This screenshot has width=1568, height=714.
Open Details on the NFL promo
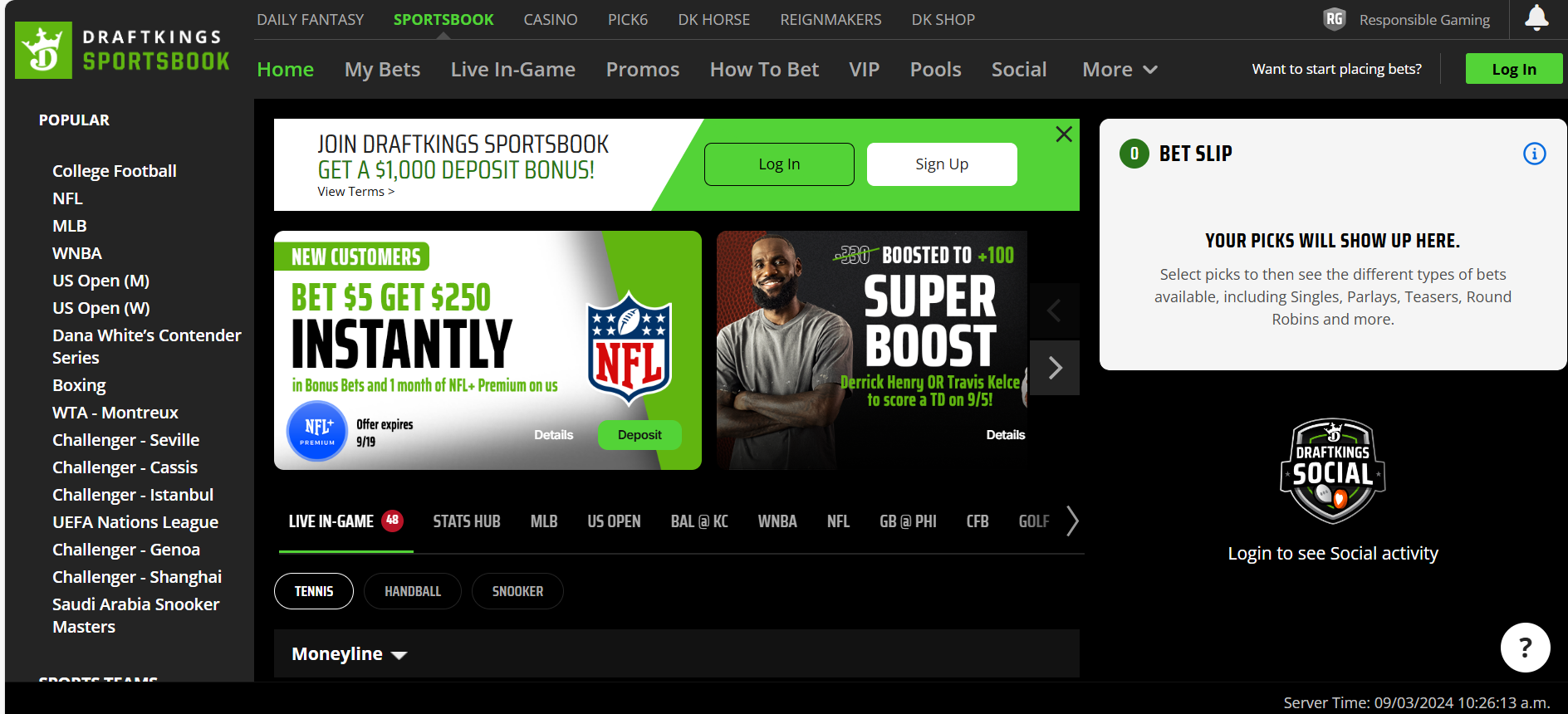coord(554,435)
